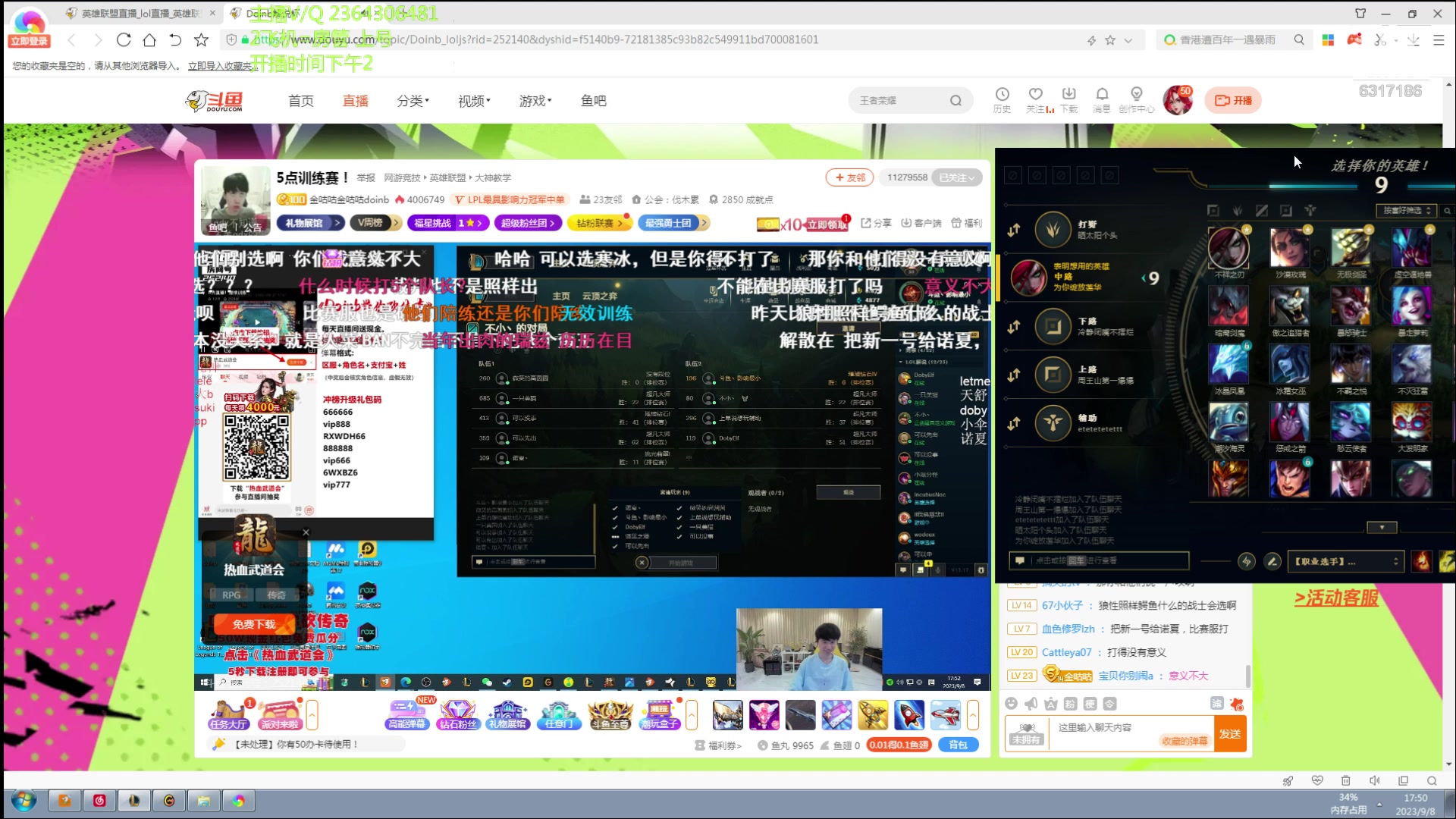This screenshot has height=819, width=1456.
Task: Open the 任务大厅 task hall icon
Action: (228, 714)
